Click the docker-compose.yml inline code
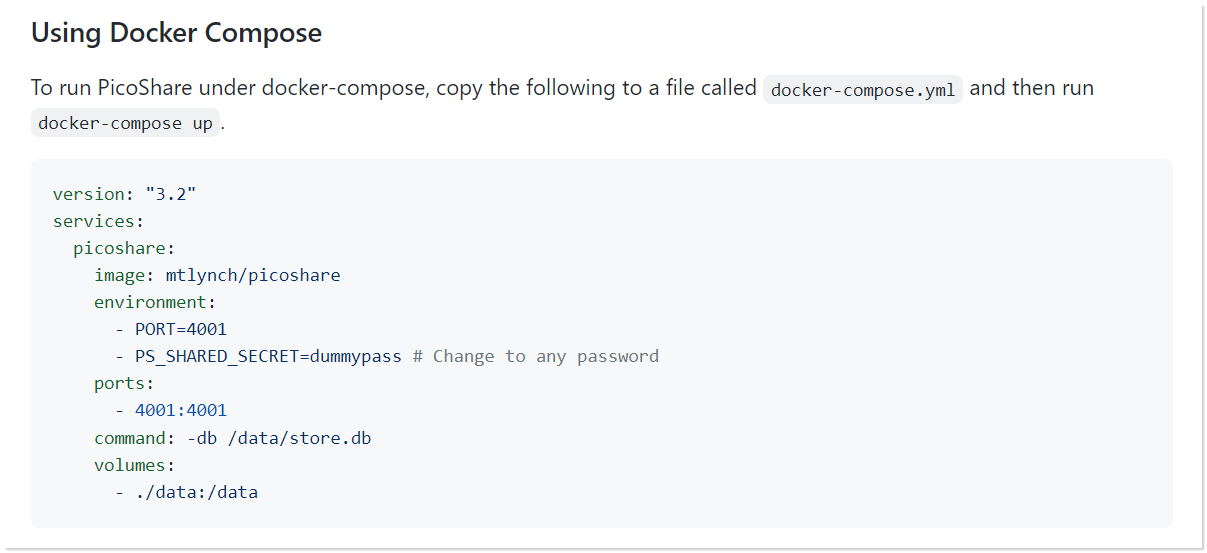1207x553 pixels. 862,90
